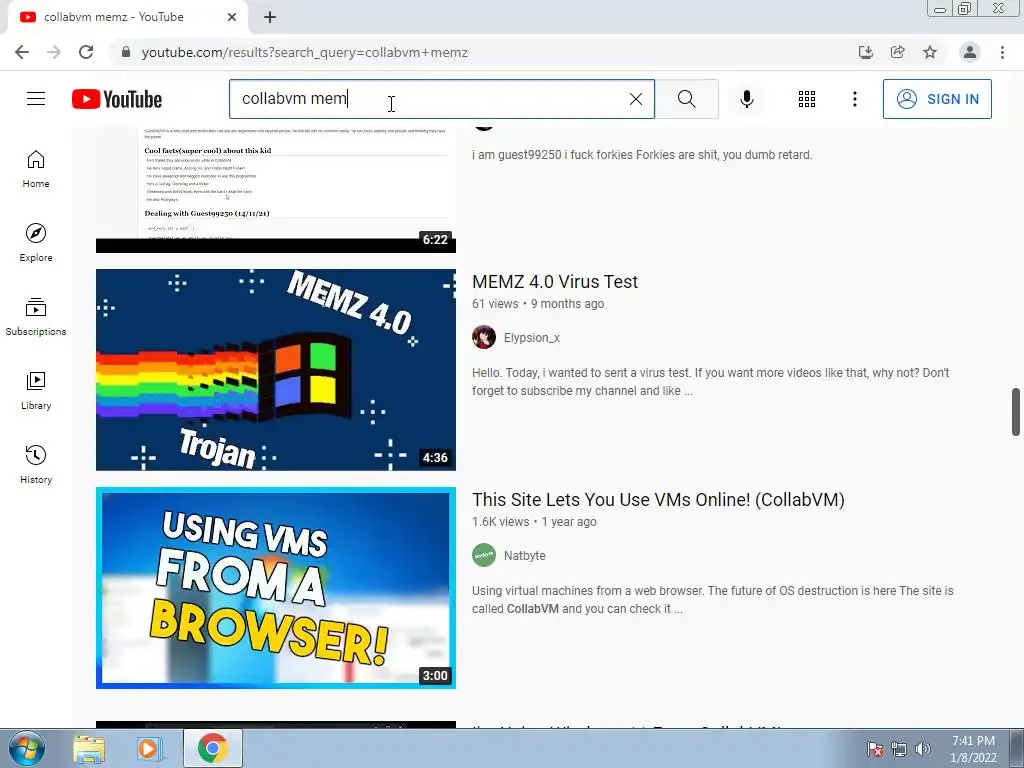Open File Explorer from the taskbar
The height and width of the screenshot is (768, 1024).
[89, 749]
